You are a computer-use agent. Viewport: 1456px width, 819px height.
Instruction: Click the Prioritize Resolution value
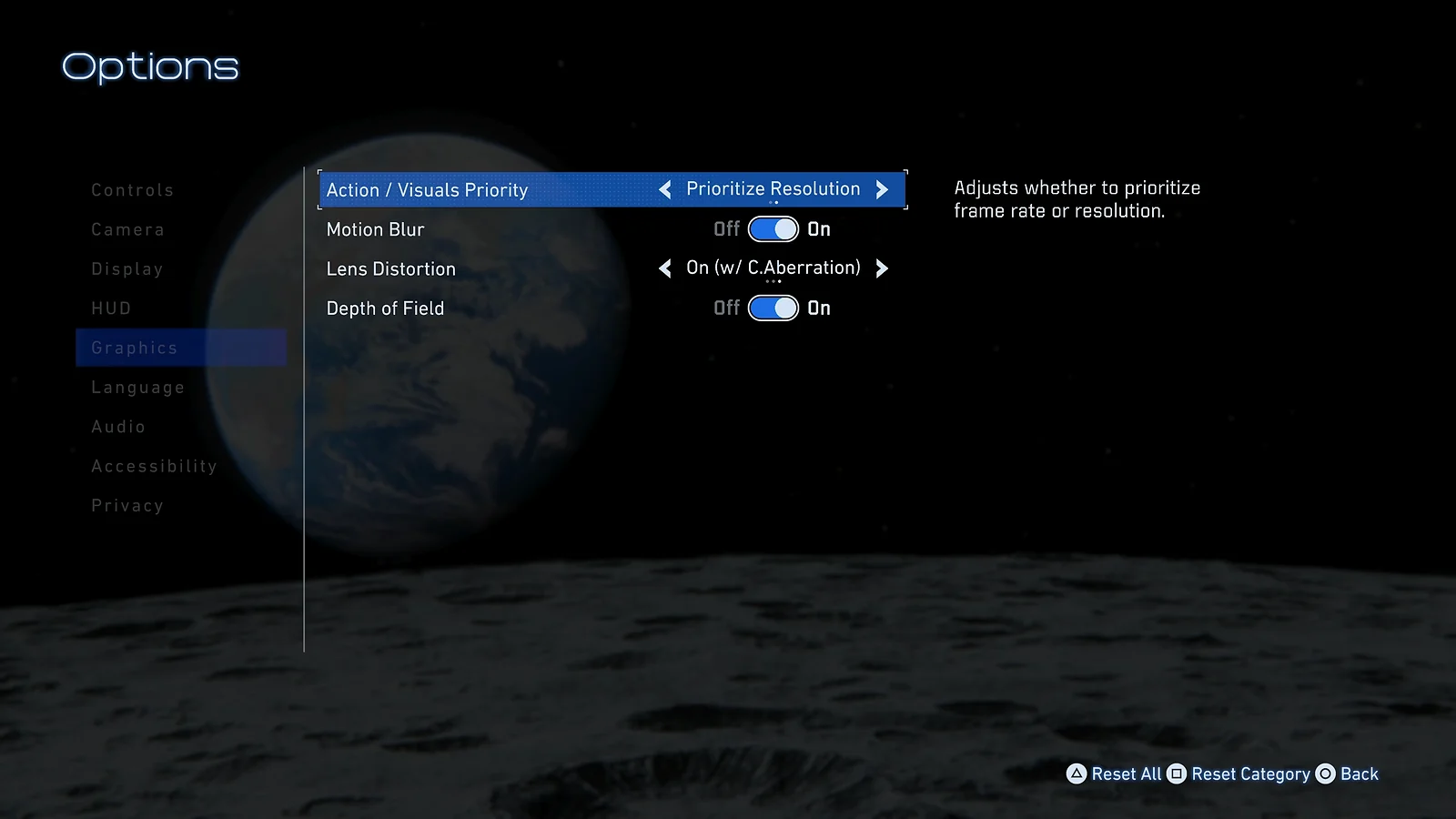point(773,188)
